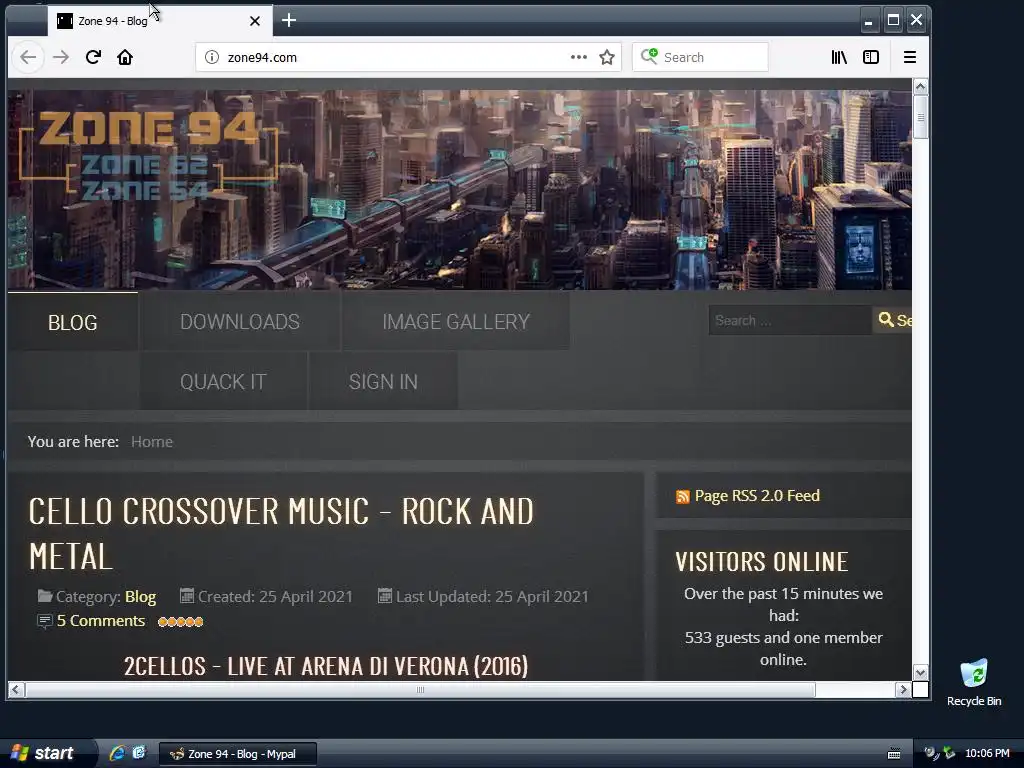Screen dimensions: 1024x768
Task: Bookmark this page with the star
Action: click(607, 57)
